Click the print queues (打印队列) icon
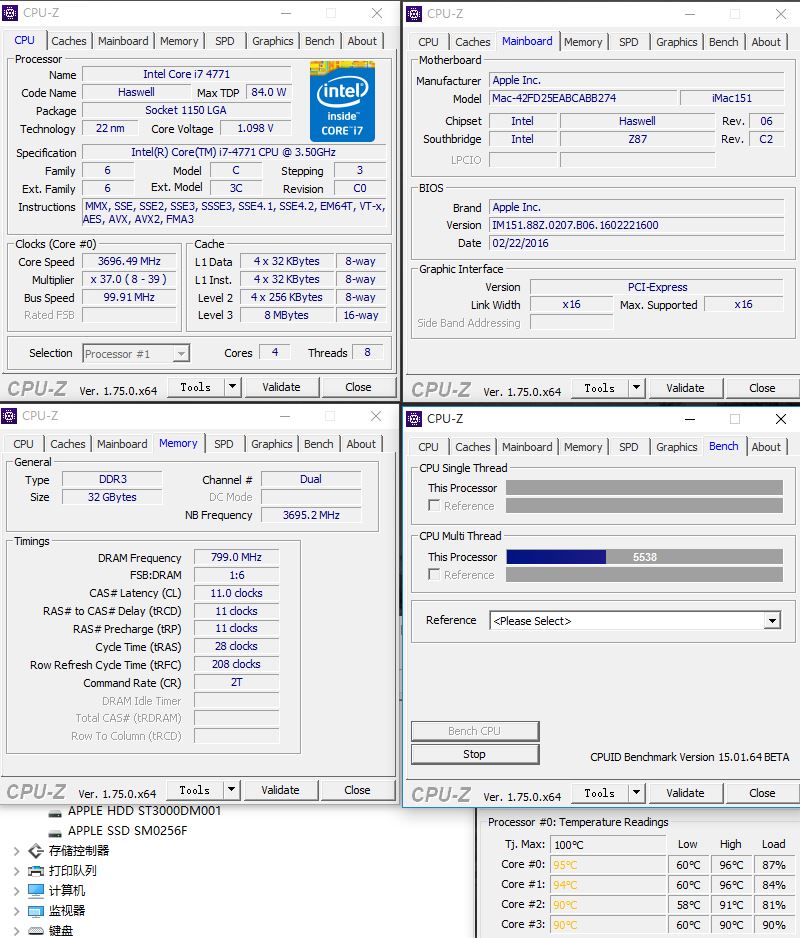Screen dimensions: 800x938 coord(36,871)
